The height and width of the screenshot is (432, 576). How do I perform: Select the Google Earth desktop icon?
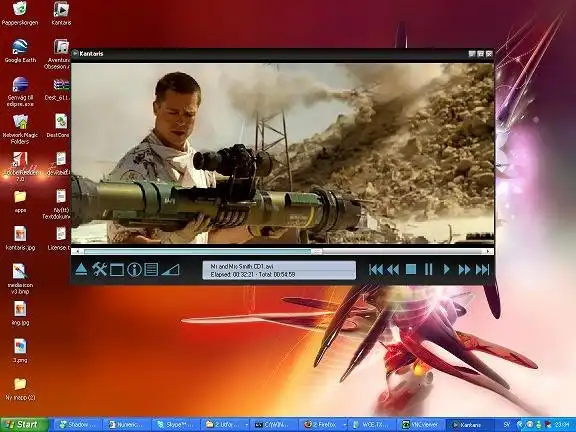coord(20,51)
